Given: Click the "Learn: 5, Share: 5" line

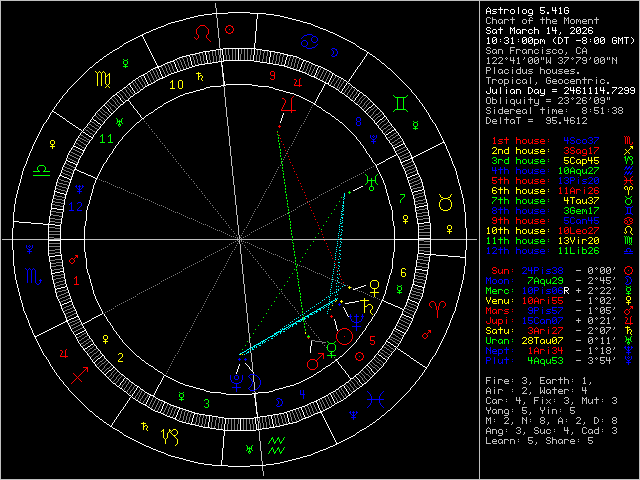Looking at the screenshot, I should click(x=539, y=441).
